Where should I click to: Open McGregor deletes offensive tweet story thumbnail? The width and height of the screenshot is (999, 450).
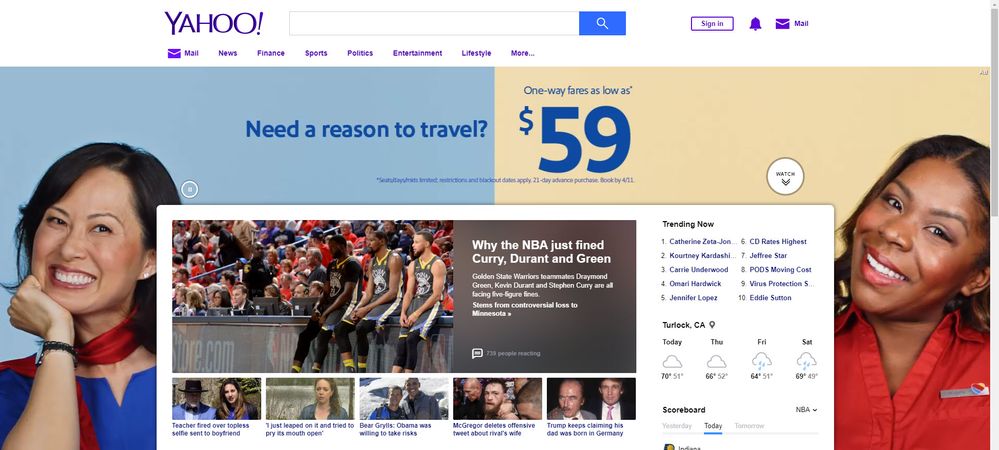498,399
